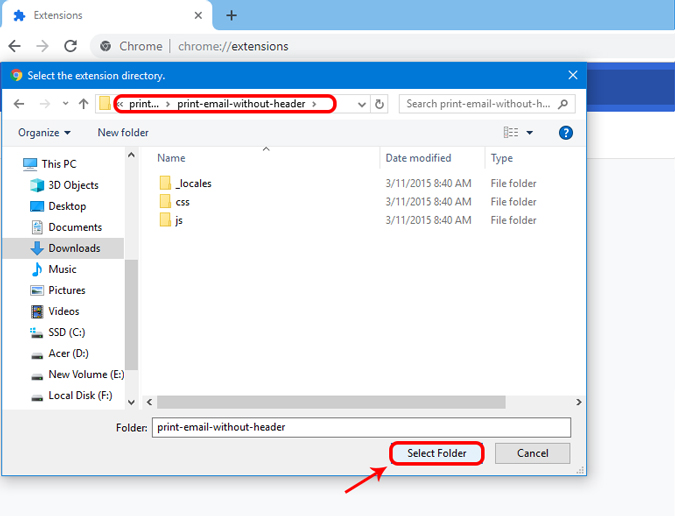
Task: Click the dialog Up one level arrow
Action: [84, 104]
